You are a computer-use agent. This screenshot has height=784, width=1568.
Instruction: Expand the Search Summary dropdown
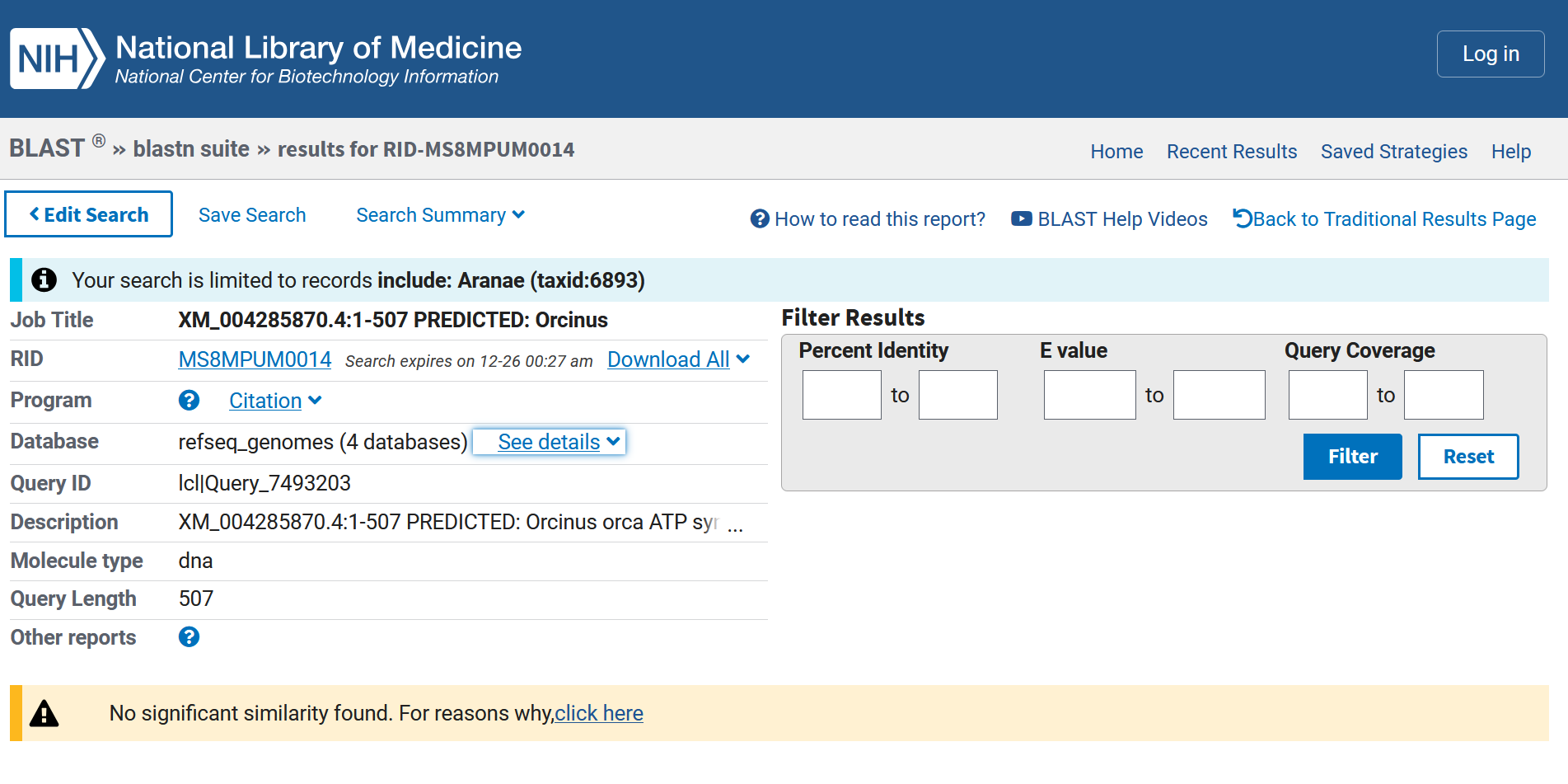[x=440, y=215]
